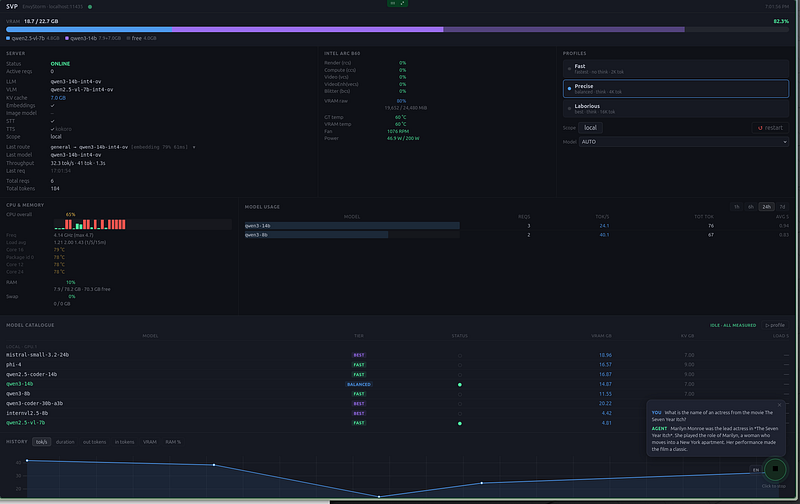Switch model usage range to 24h

[766, 207]
